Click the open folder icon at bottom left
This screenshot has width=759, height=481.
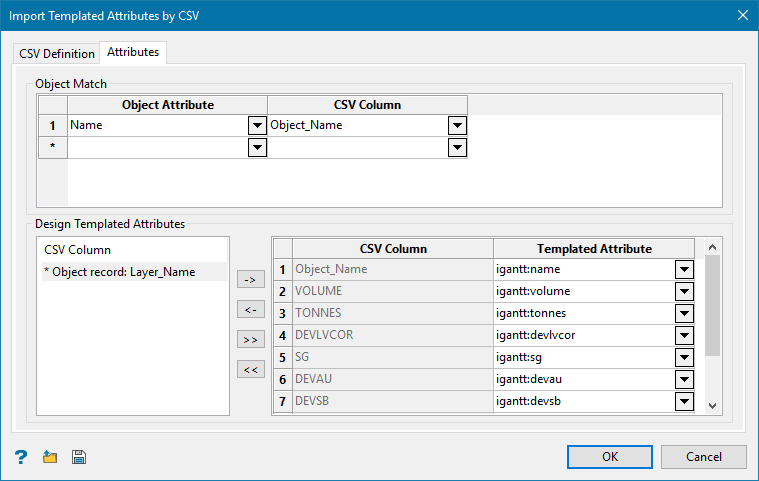(50, 457)
